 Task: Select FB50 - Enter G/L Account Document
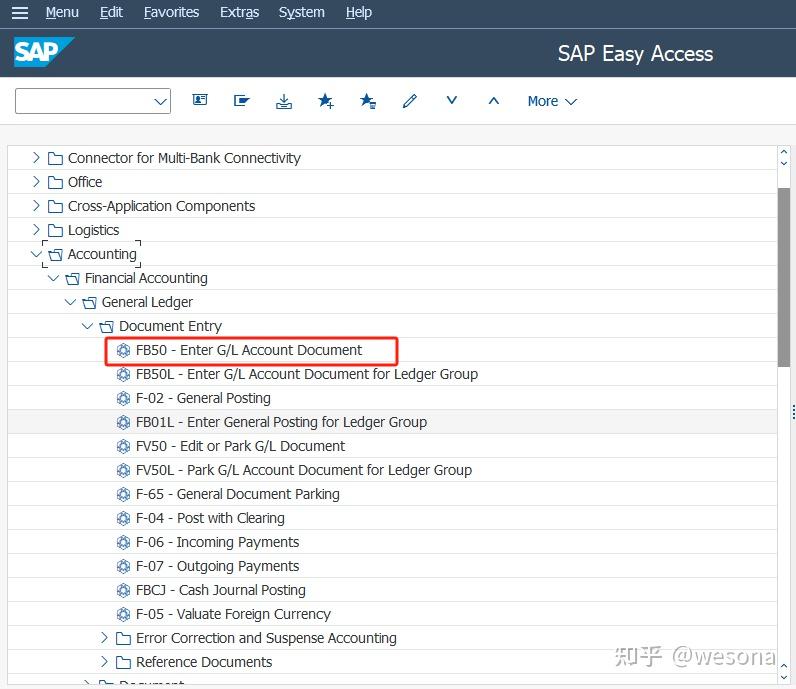click(x=249, y=350)
